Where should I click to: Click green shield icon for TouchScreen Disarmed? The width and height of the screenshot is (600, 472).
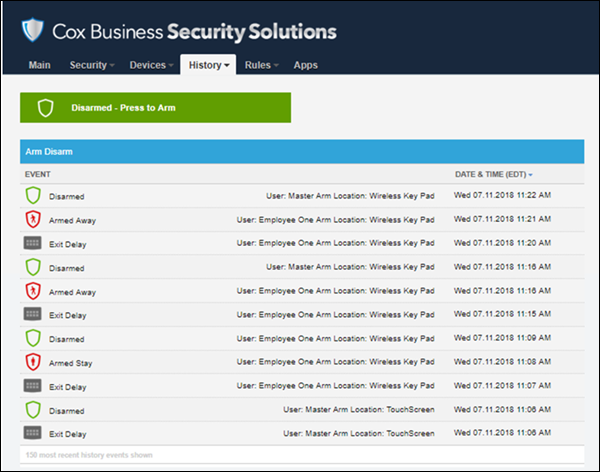[33, 410]
